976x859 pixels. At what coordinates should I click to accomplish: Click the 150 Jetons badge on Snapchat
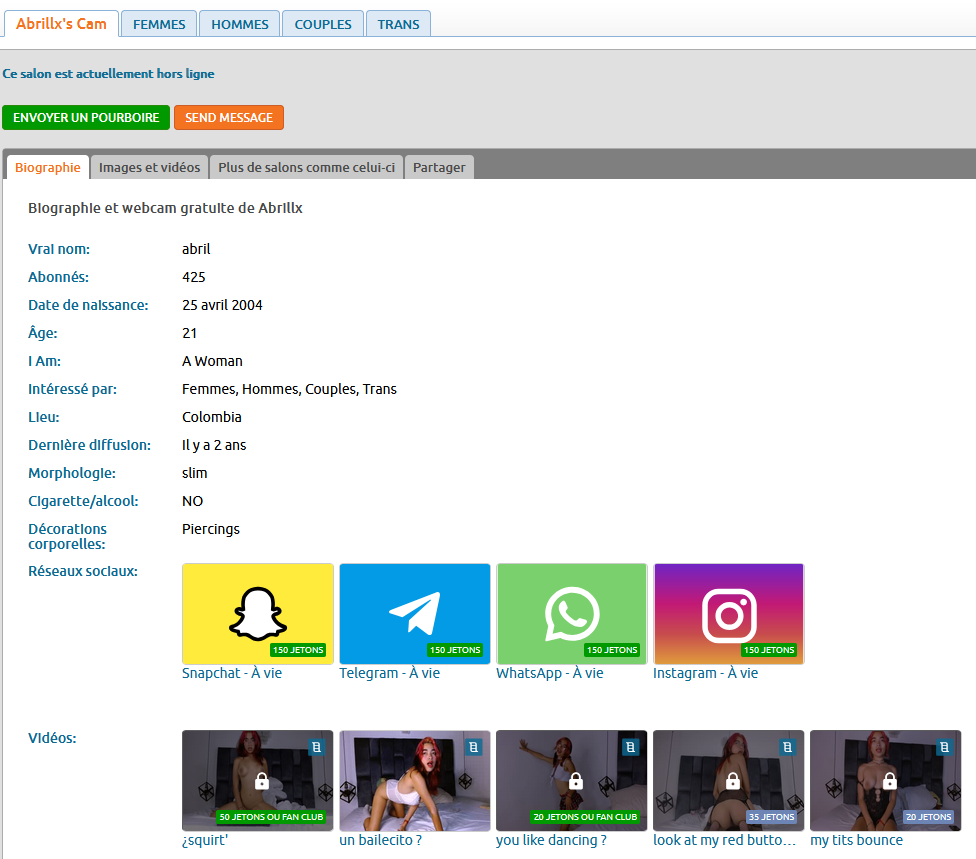pyautogui.click(x=298, y=650)
